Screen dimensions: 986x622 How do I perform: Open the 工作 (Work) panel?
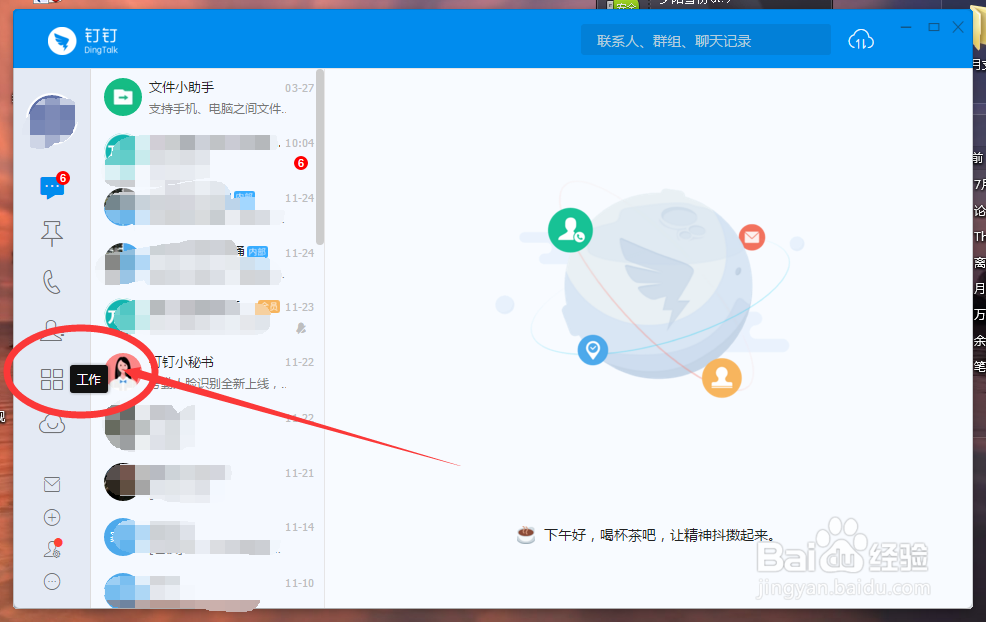(51, 379)
